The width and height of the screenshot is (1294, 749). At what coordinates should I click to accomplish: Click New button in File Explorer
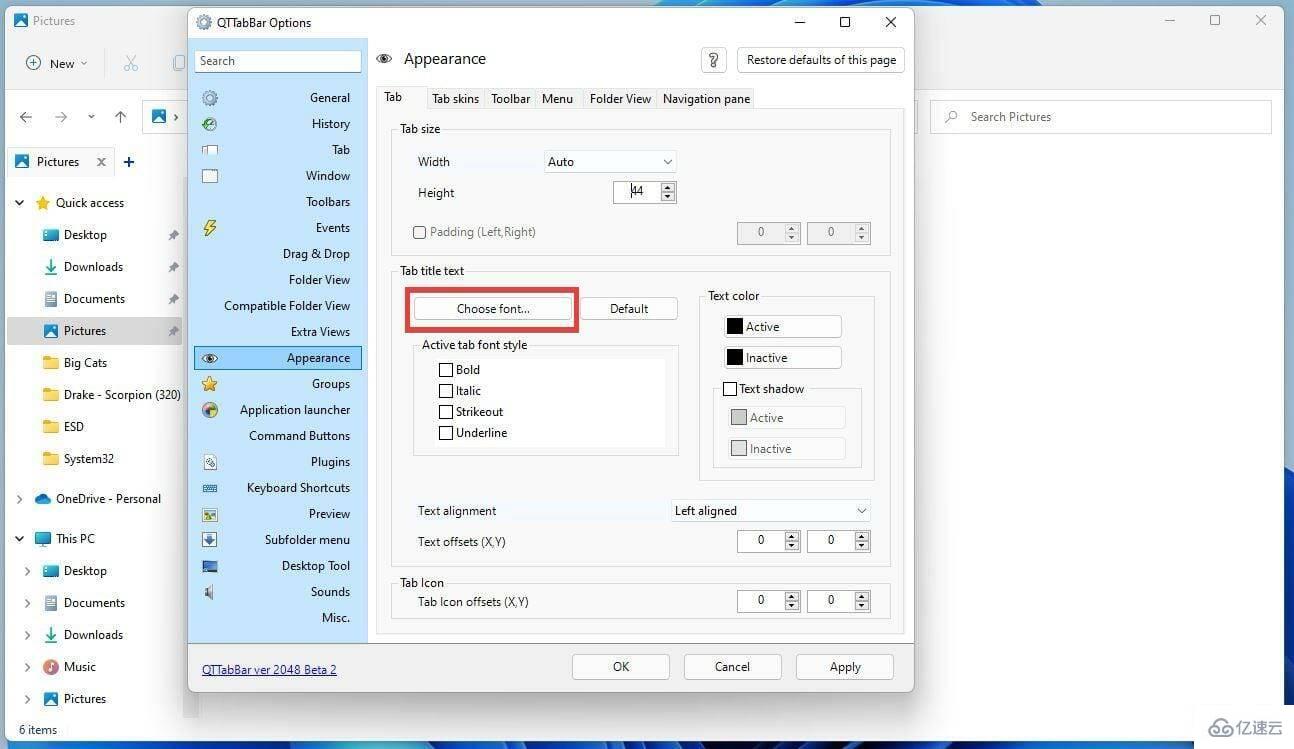click(56, 63)
